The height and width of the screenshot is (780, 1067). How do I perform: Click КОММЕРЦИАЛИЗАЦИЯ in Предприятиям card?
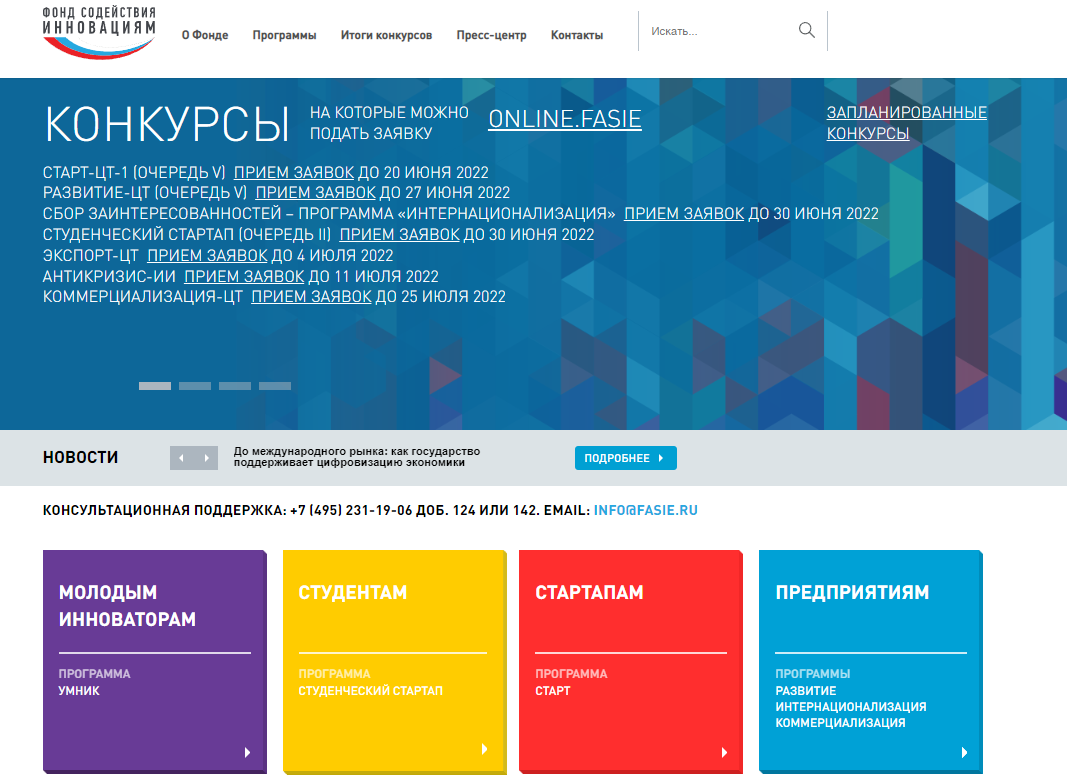tap(840, 723)
